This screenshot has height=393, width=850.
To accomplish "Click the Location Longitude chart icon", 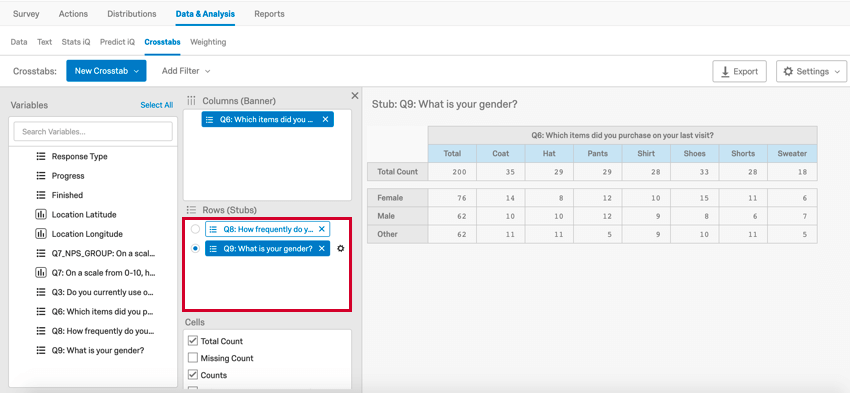I will (41, 234).
